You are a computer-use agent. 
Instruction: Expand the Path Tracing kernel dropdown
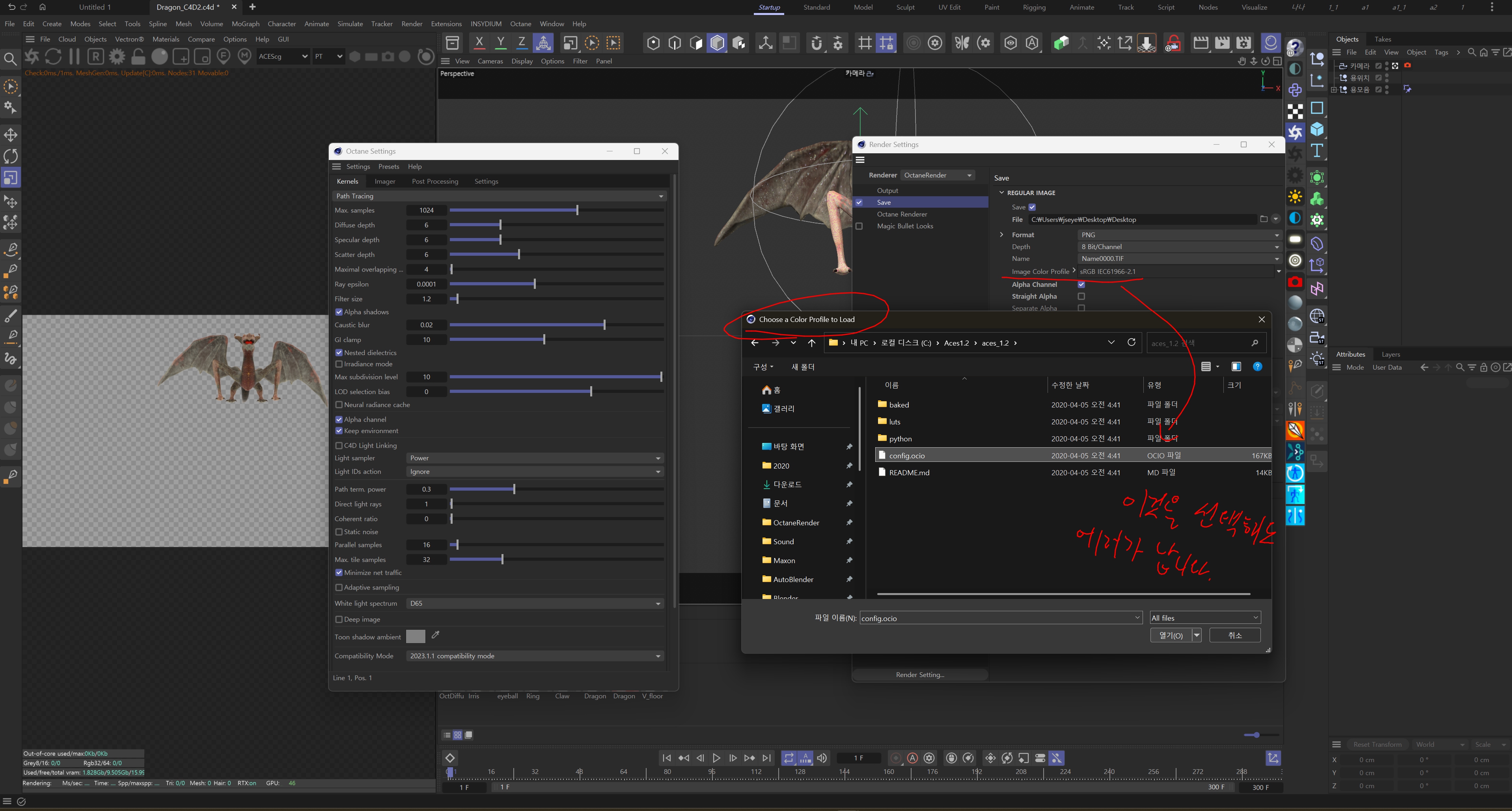pos(499,196)
